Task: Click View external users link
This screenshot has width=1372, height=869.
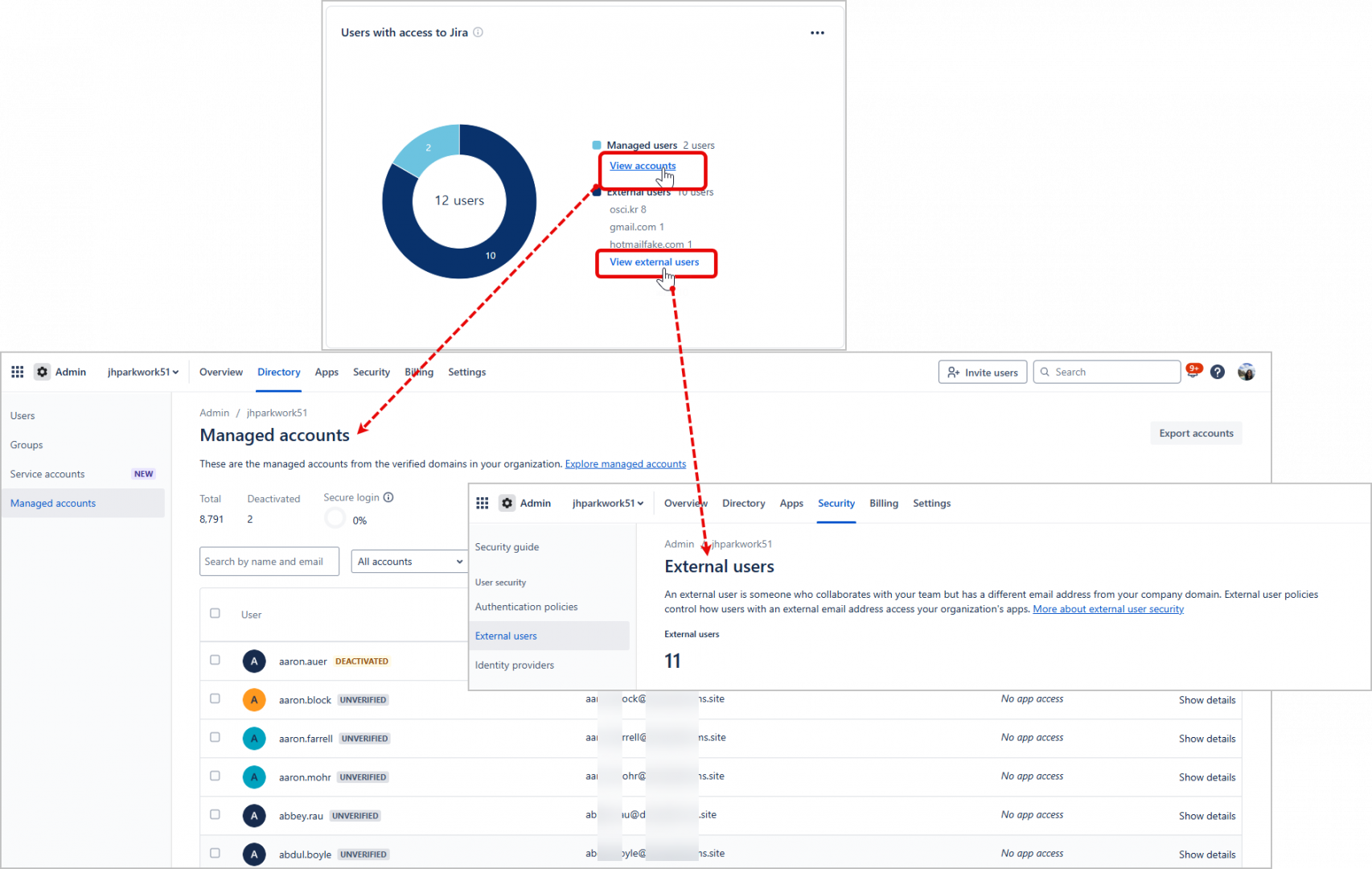Action: 654,262
